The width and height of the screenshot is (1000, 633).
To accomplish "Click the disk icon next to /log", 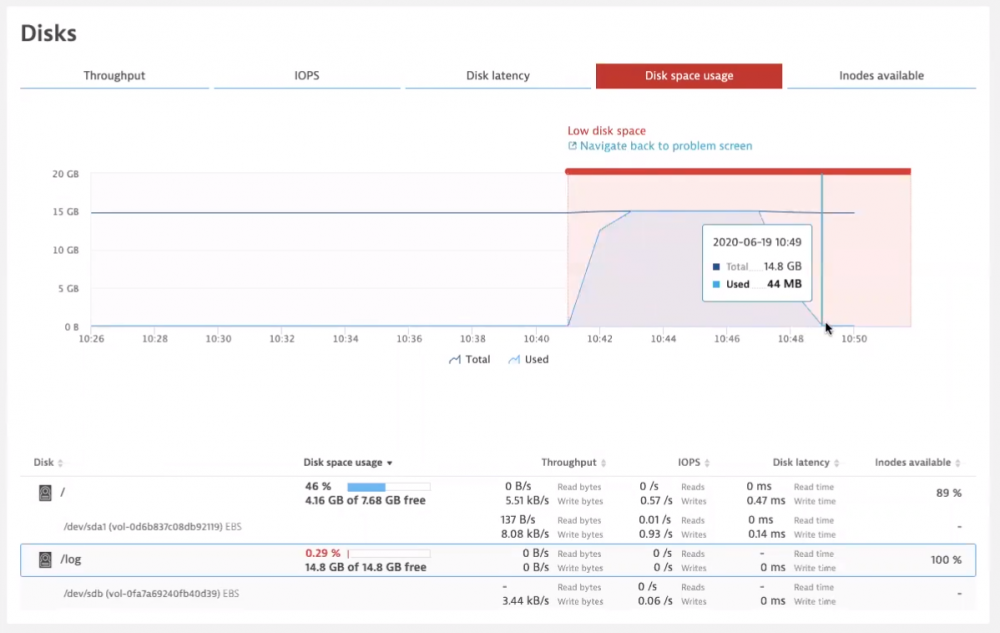I will coord(44,559).
